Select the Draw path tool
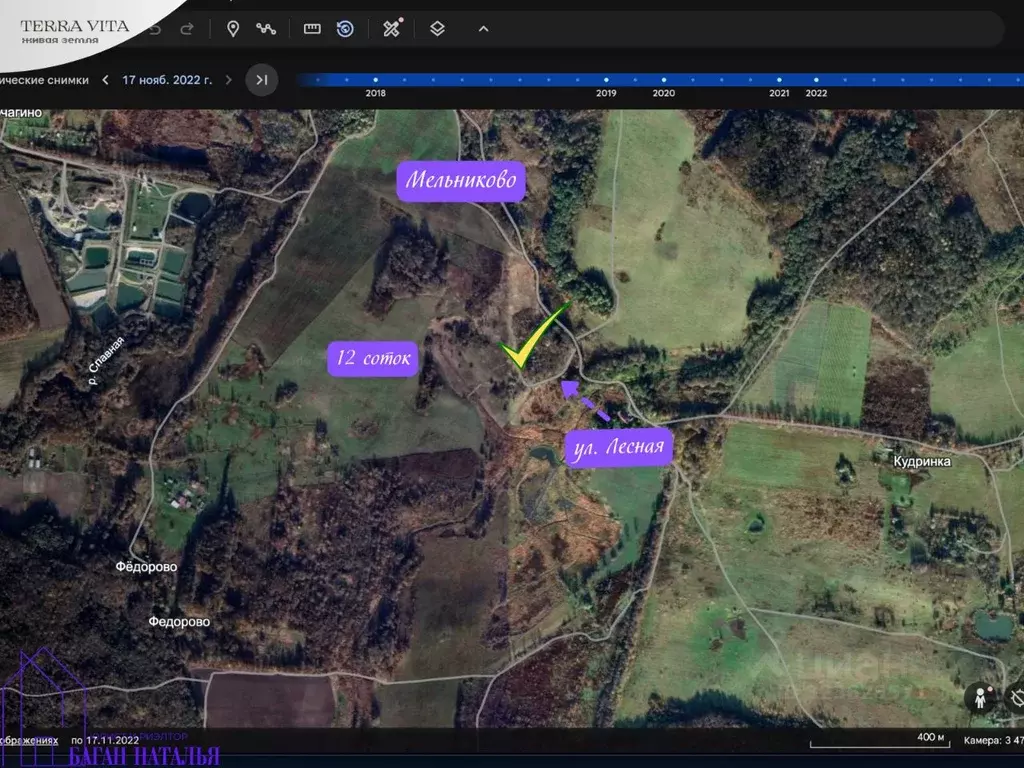This screenshot has height=768, width=1024. pyautogui.click(x=265, y=29)
